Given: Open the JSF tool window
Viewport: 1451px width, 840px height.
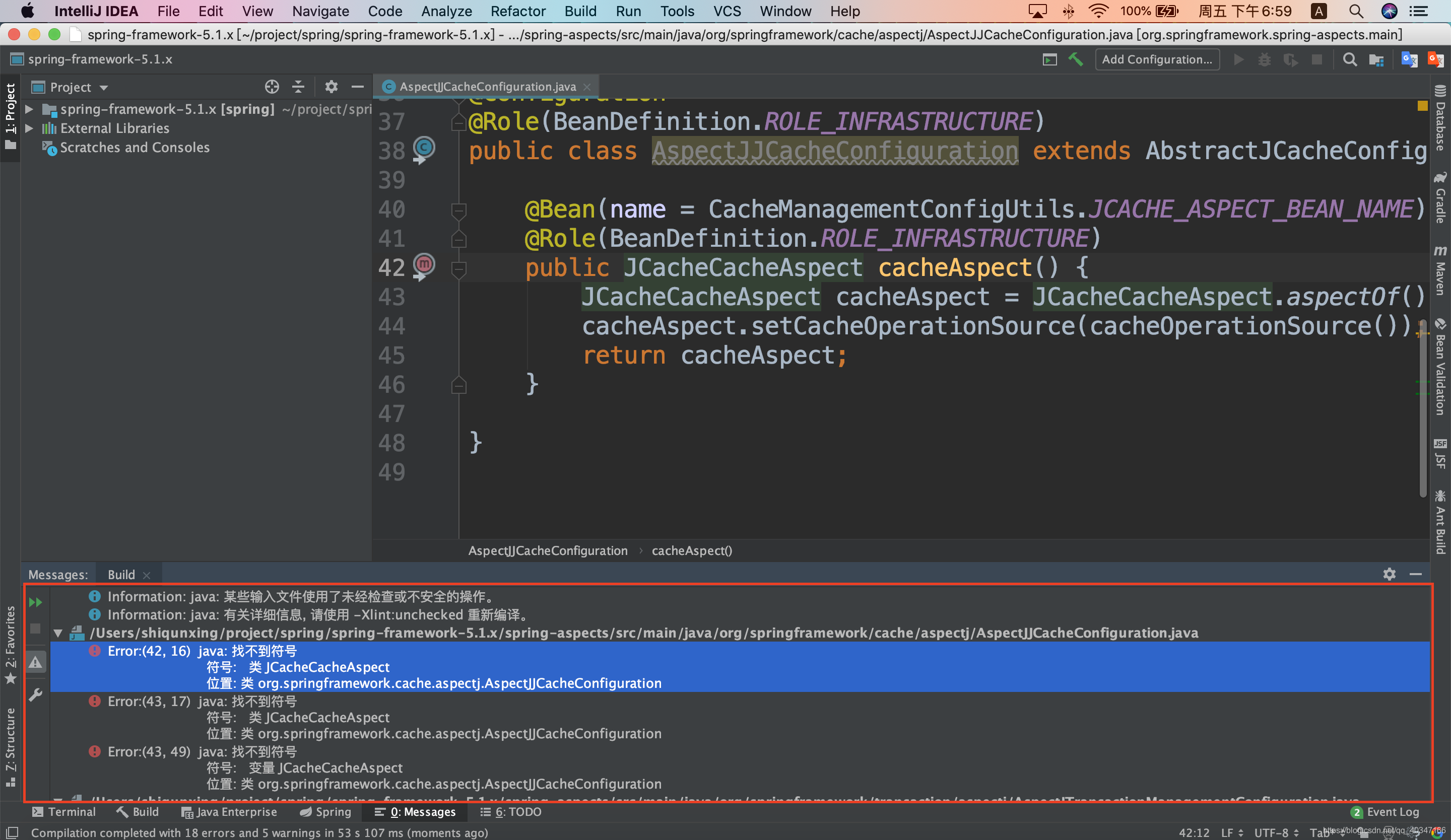Looking at the screenshot, I should pyautogui.click(x=1440, y=454).
